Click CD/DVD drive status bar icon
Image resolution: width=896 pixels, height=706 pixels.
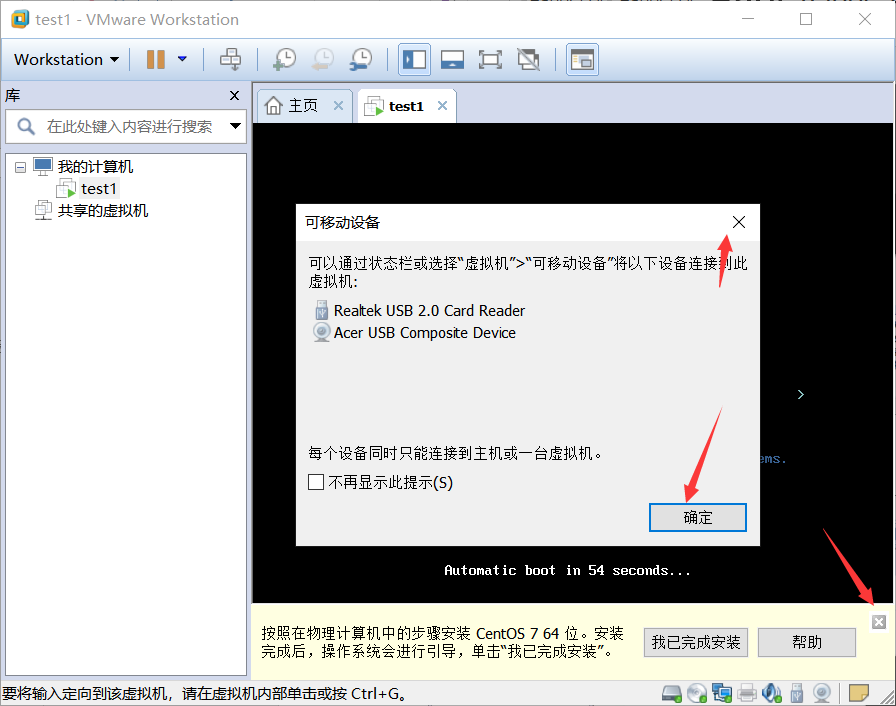697,693
